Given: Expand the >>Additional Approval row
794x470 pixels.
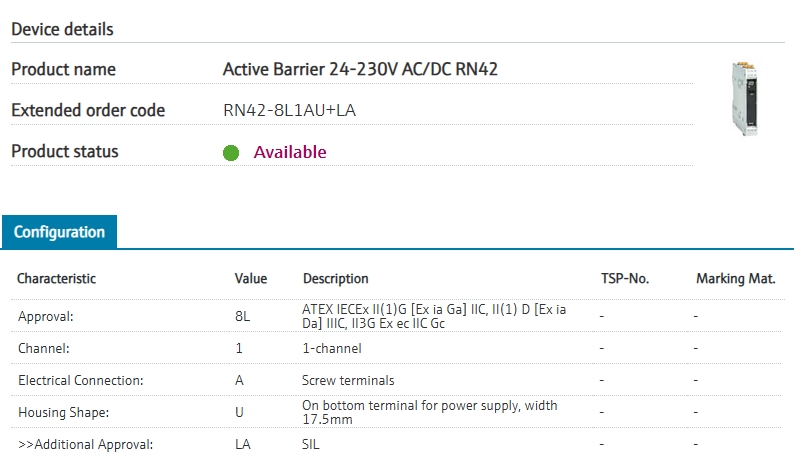Looking at the screenshot, I should click(x=85, y=444).
